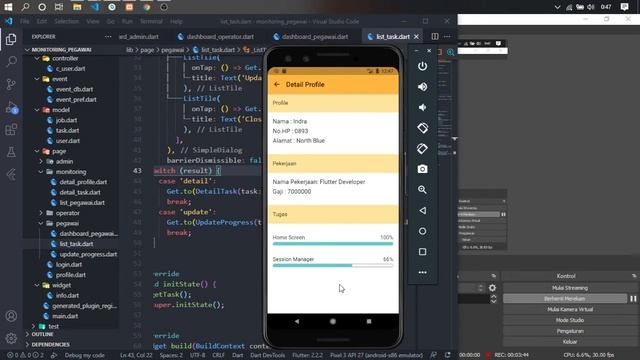The height and width of the screenshot is (360, 640).
Task: Open the Help menu
Action: point(176,21)
